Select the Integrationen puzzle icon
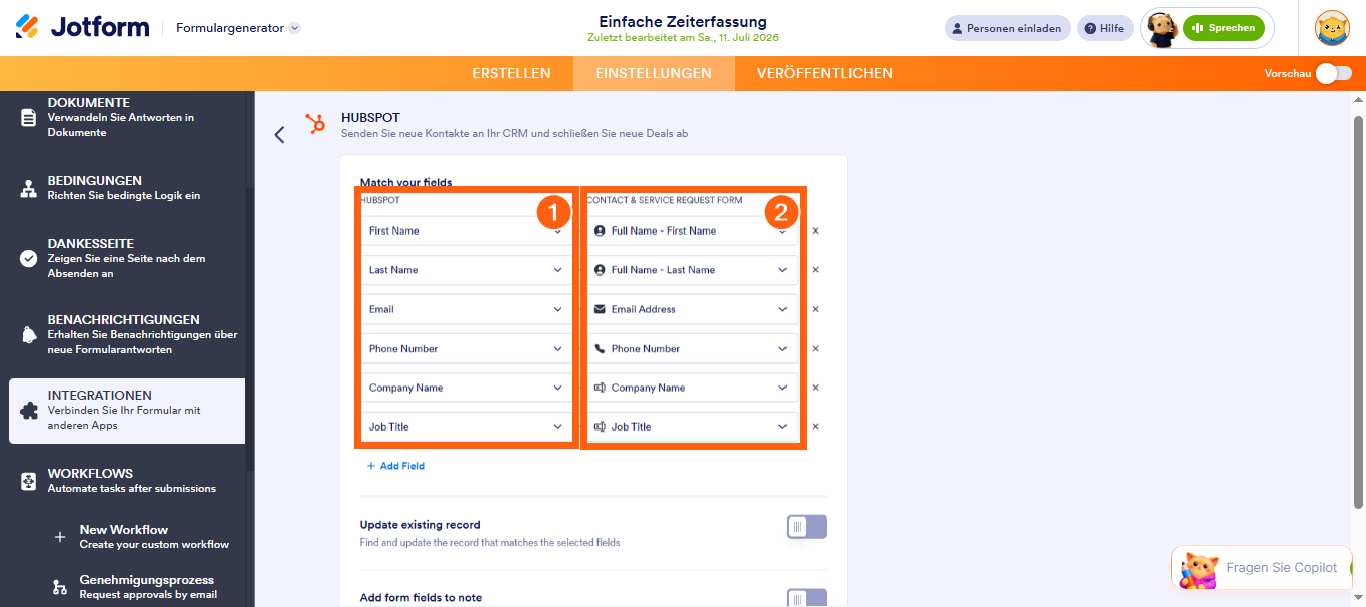This screenshot has height=607, width=1366. [x=29, y=411]
